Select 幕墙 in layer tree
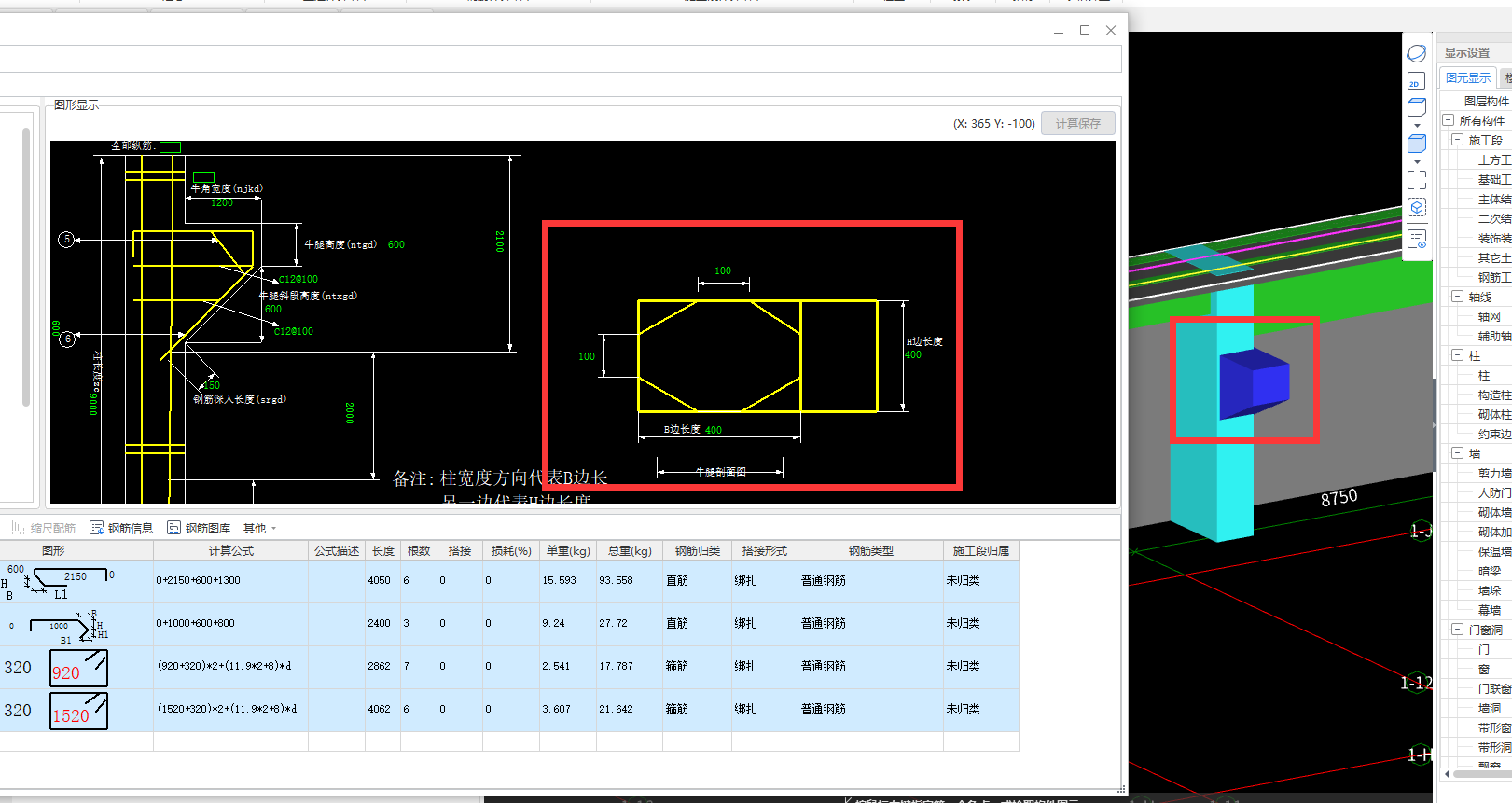The image size is (1512, 803). (x=1490, y=610)
